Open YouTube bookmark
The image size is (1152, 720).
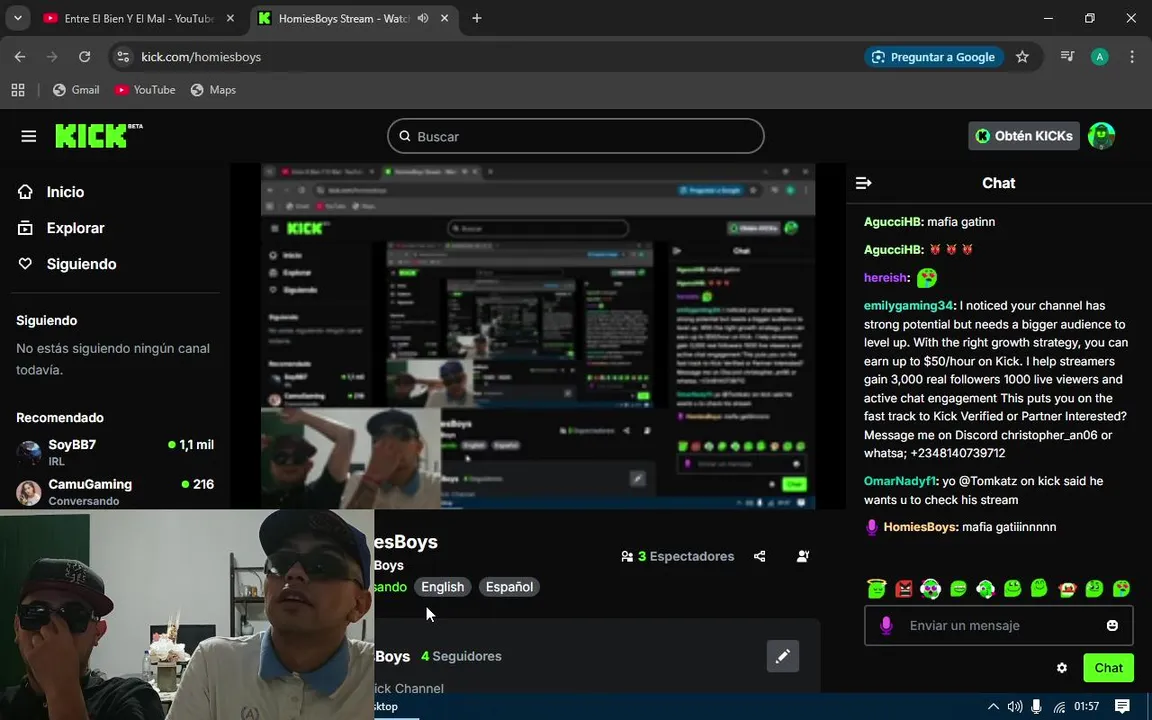click(x=145, y=90)
